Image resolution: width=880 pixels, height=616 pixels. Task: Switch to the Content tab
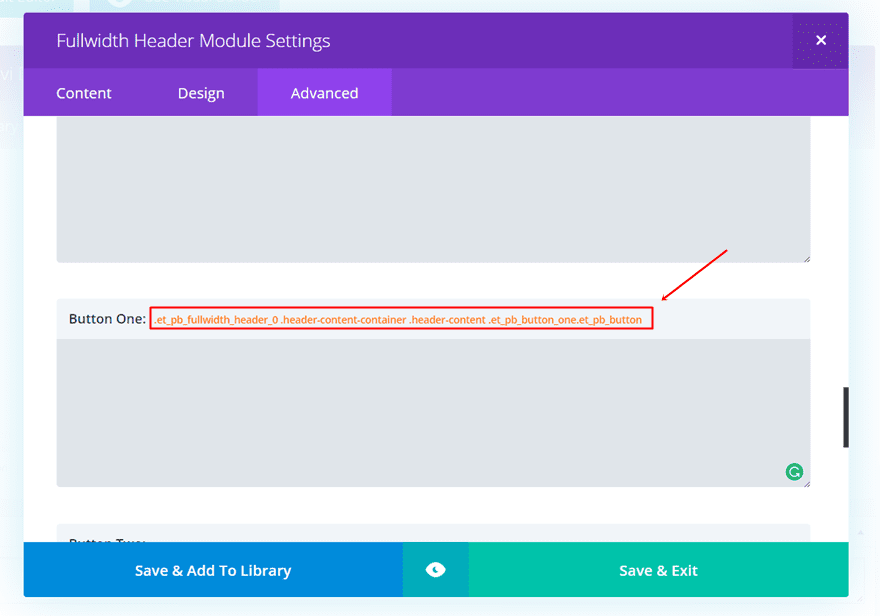[x=84, y=93]
